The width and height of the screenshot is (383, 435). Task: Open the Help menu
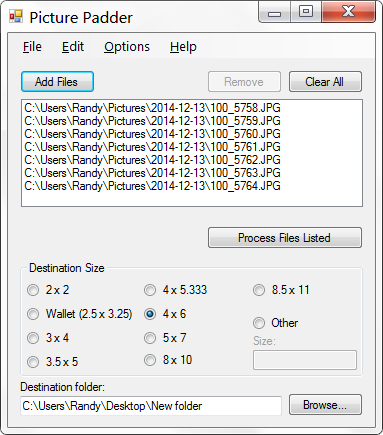(x=183, y=47)
